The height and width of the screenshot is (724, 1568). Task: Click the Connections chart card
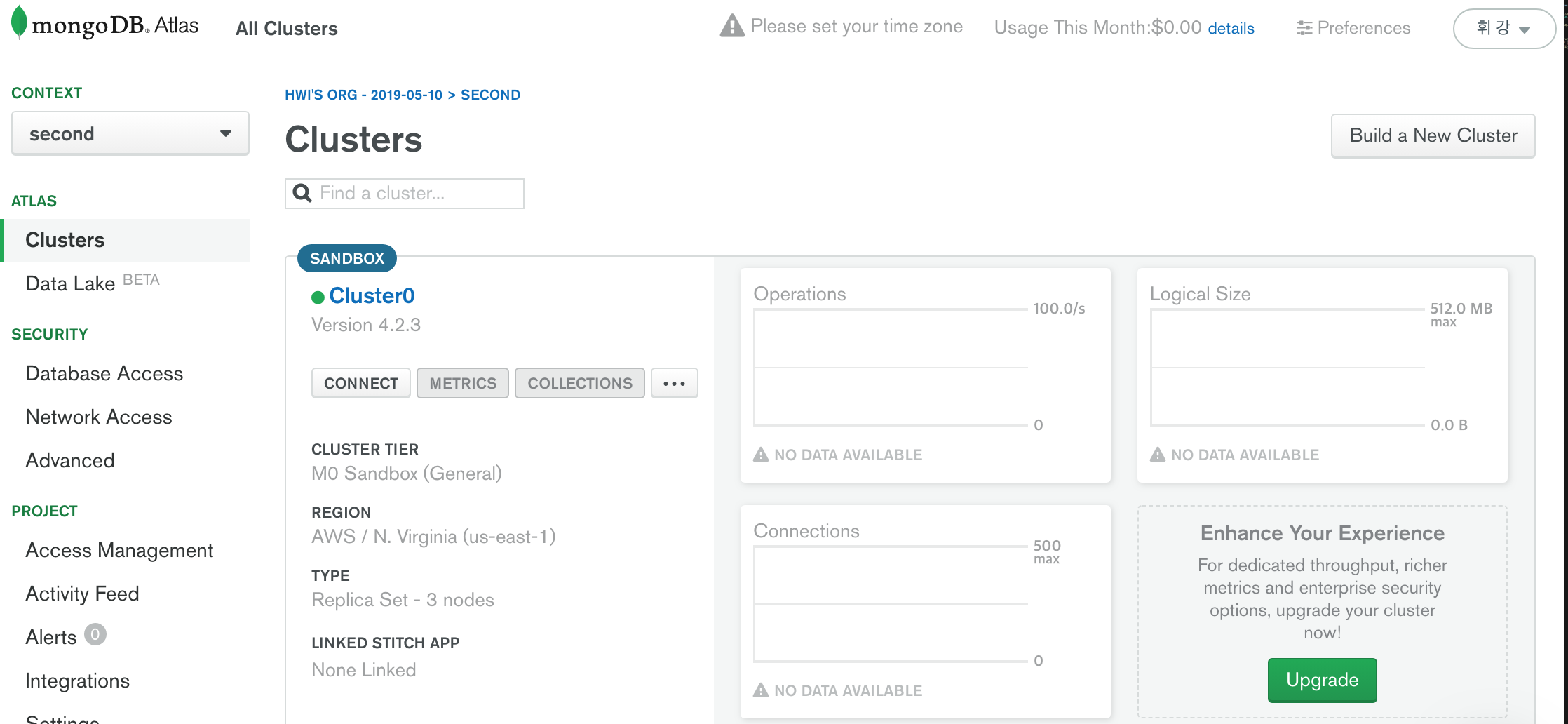[x=926, y=612]
